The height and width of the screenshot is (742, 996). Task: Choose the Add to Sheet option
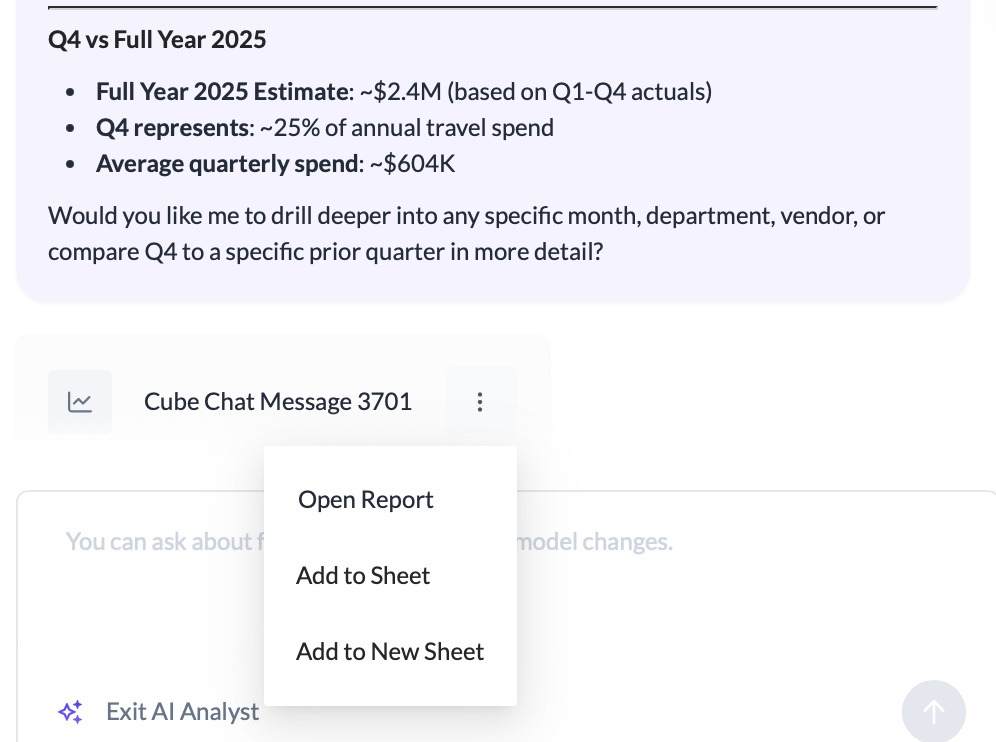coord(363,576)
